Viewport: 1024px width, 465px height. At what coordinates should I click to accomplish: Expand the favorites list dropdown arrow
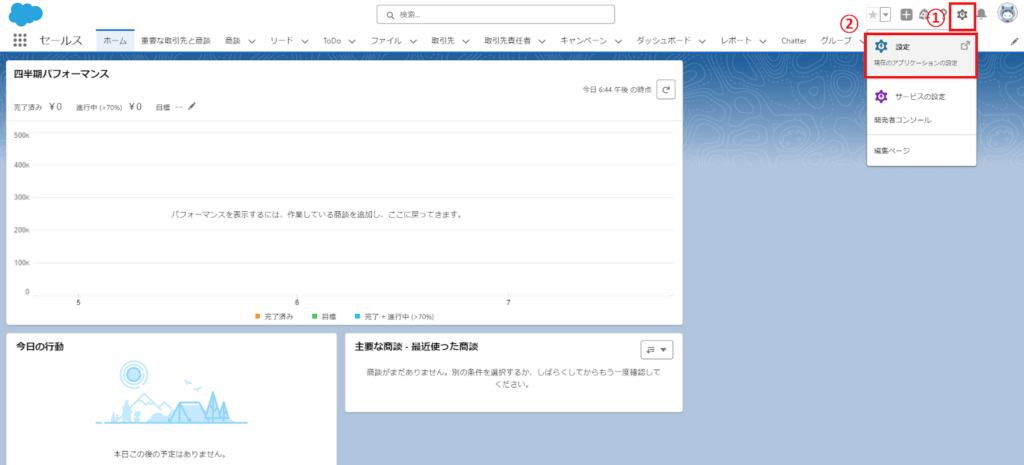point(885,15)
